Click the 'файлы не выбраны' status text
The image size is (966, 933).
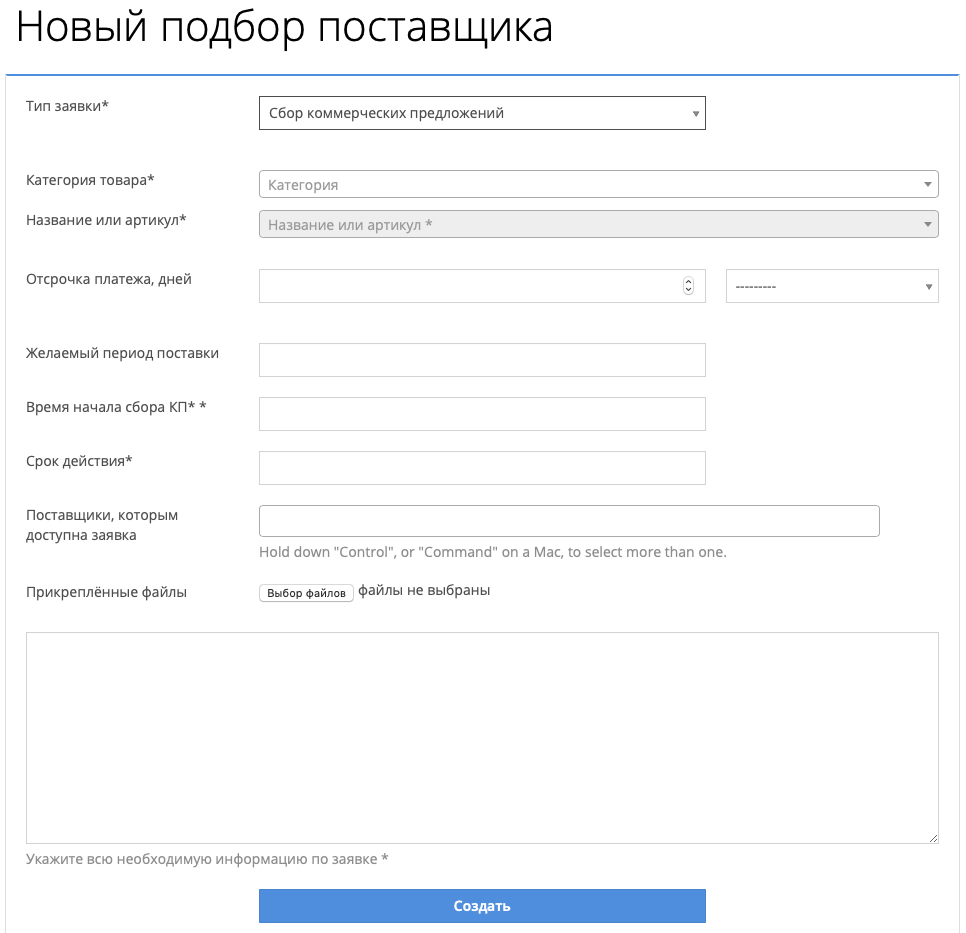424,590
